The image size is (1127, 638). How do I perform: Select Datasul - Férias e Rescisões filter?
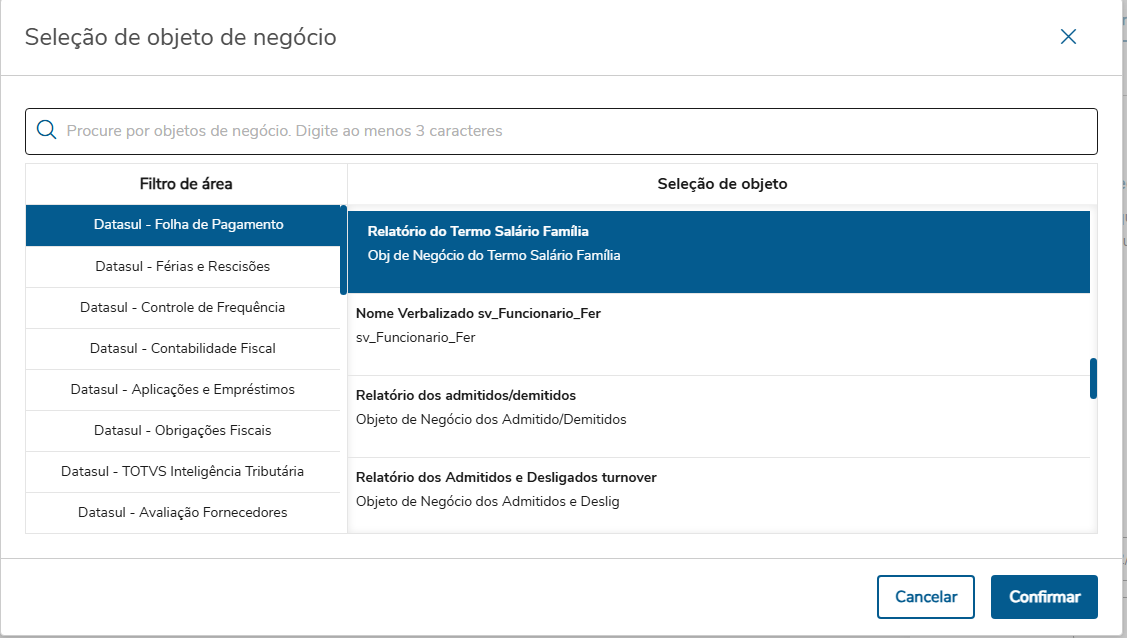click(183, 267)
